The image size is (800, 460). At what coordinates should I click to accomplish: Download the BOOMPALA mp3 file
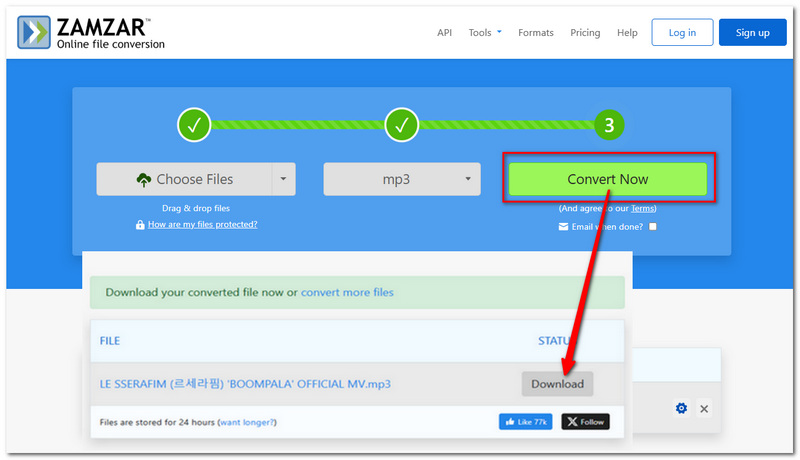557,384
